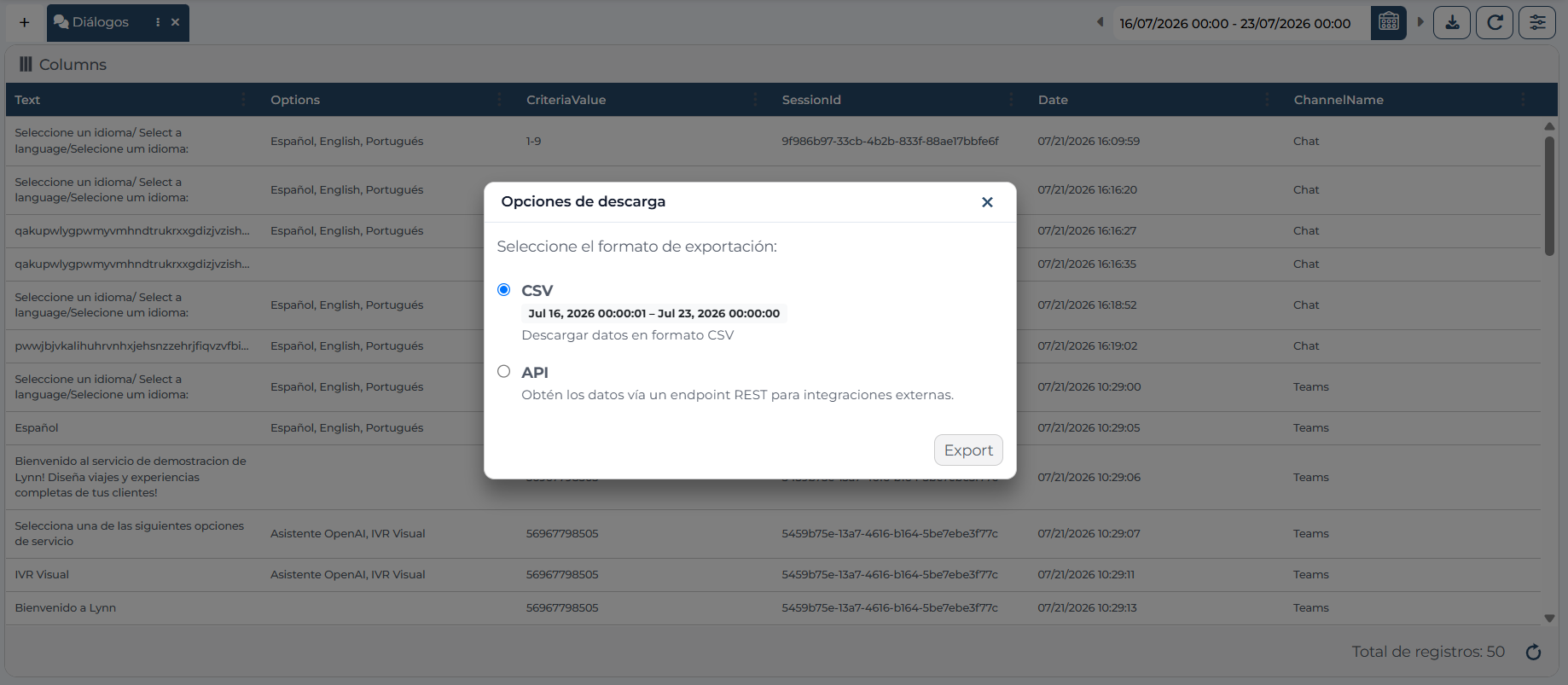Select the Español text row cell

tap(37, 427)
